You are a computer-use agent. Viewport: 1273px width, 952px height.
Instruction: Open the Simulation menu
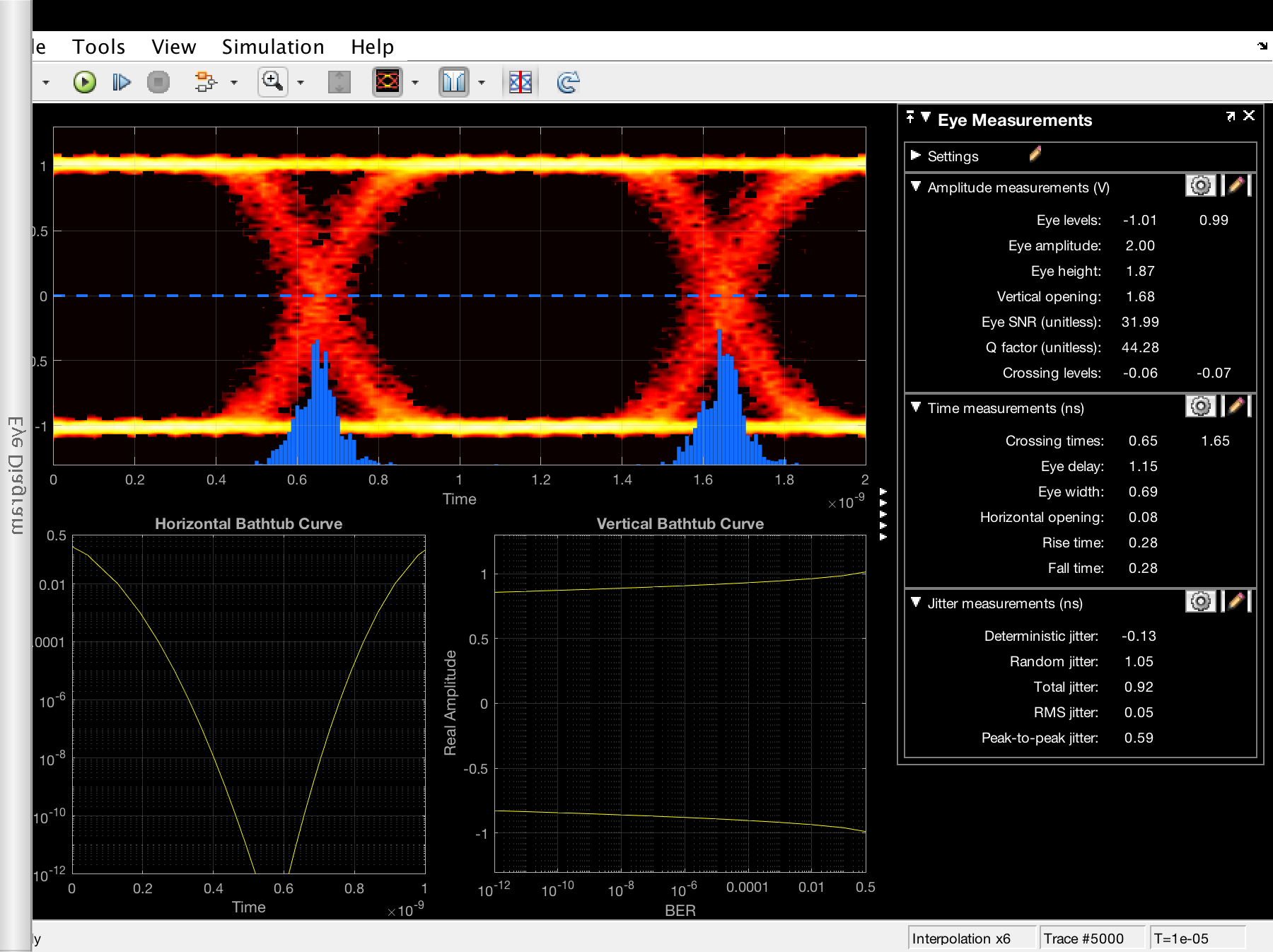[x=273, y=47]
